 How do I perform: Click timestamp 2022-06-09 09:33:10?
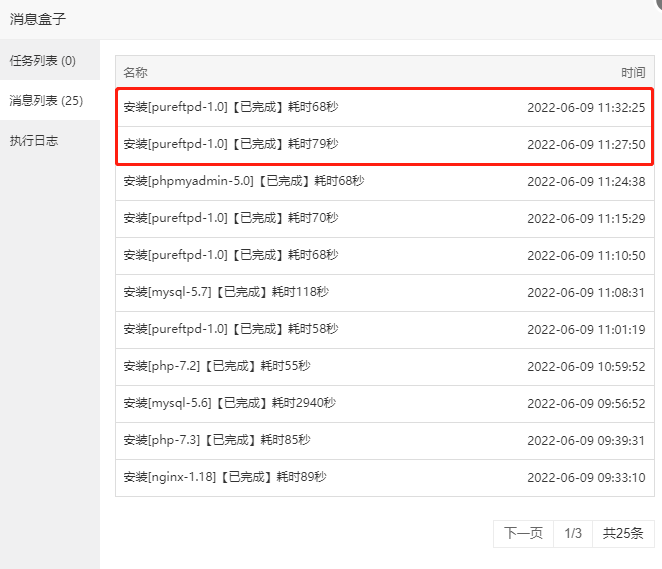[586, 478]
